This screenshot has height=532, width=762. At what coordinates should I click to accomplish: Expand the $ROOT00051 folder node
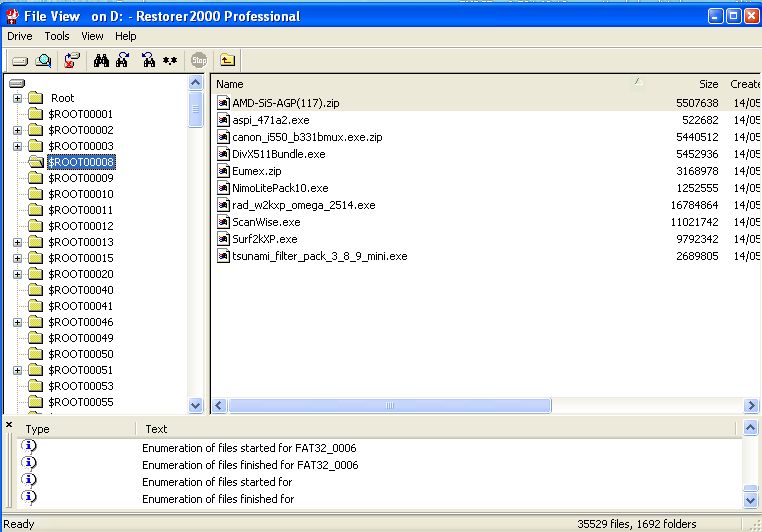(17, 370)
